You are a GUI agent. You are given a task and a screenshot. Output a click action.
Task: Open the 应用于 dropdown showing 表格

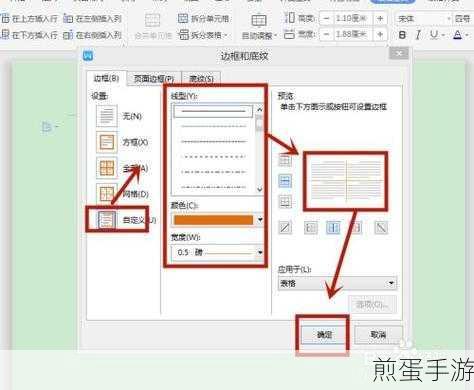coord(337,284)
